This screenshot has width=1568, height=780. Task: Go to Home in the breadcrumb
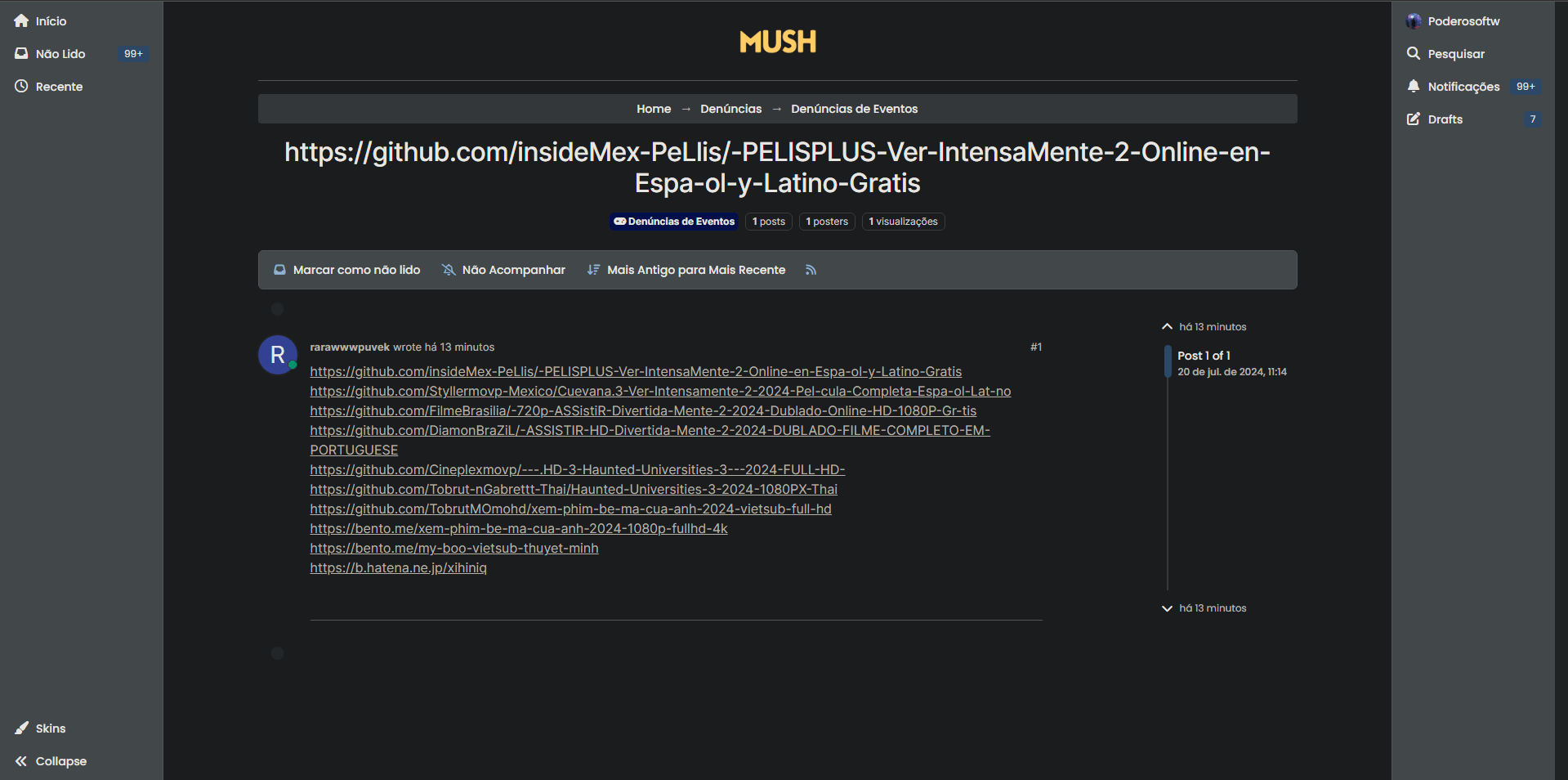(654, 109)
